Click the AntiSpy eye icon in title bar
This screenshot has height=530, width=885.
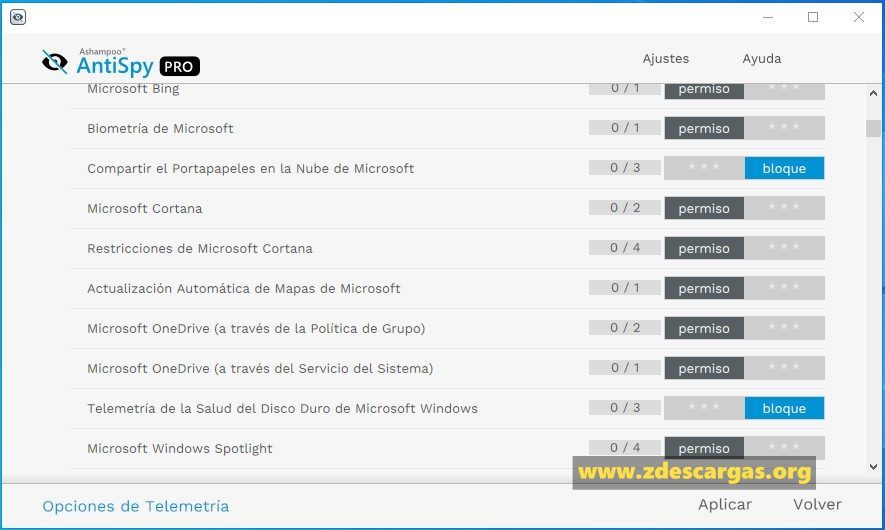pos(18,17)
